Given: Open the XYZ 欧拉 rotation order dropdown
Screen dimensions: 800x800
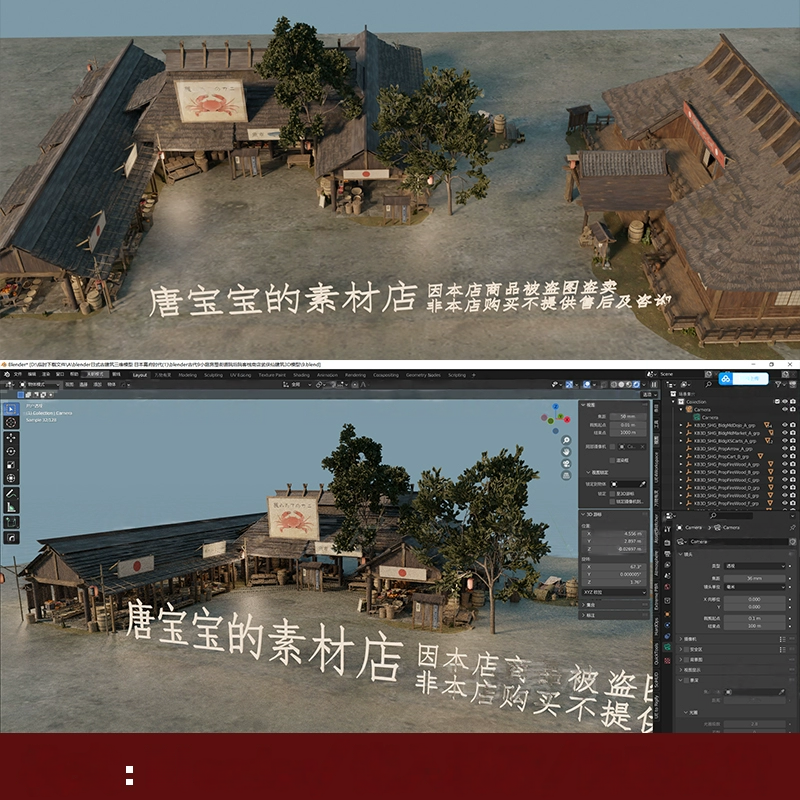Looking at the screenshot, I should pos(614,591).
